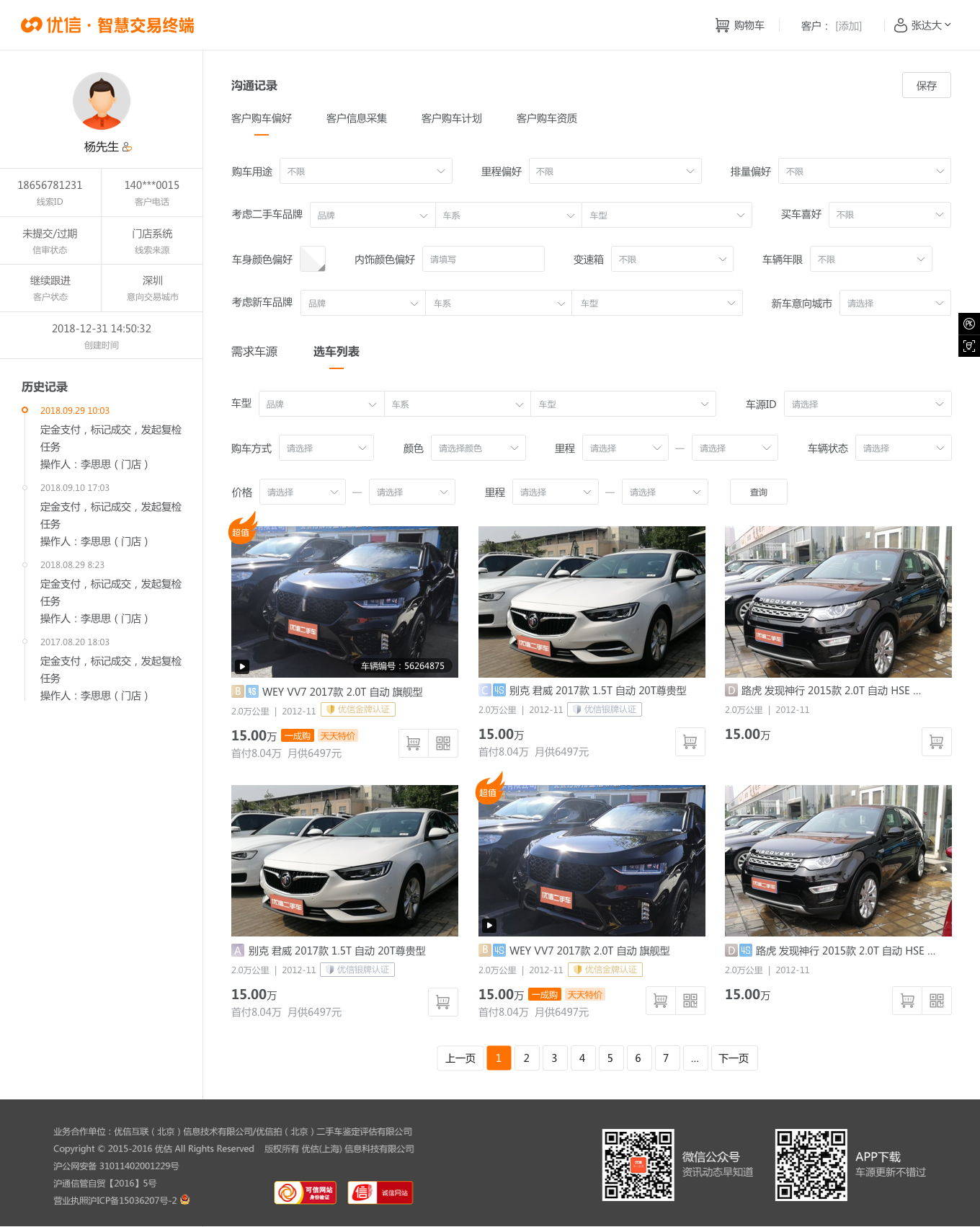Open the 请选择颜色 dropdown

(478, 448)
